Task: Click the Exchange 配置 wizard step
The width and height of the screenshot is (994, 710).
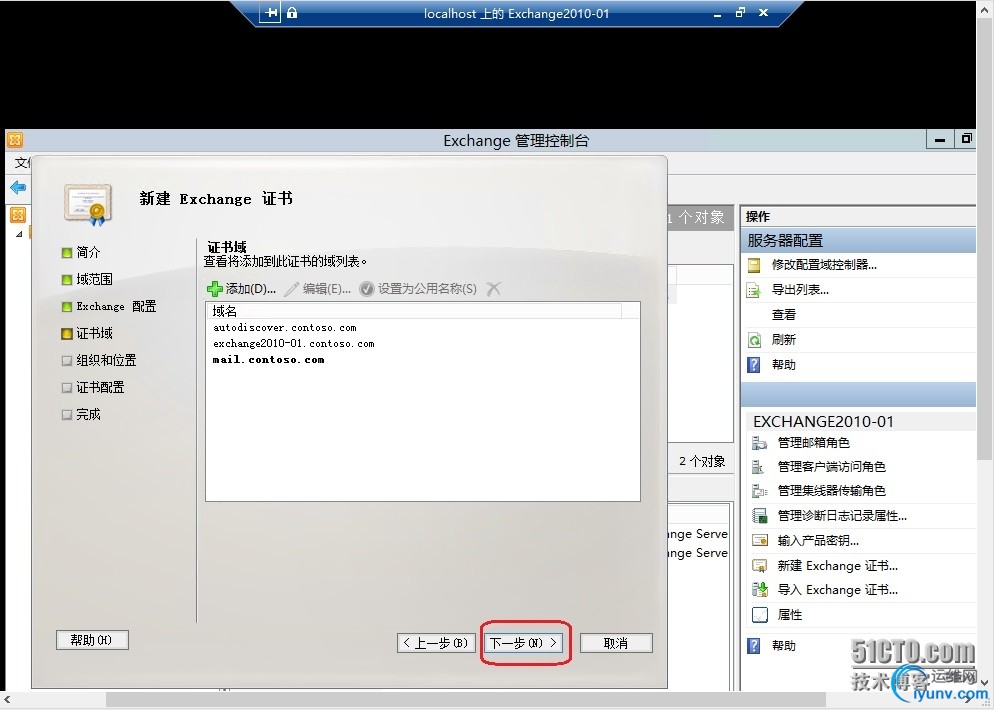Action: [x=108, y=306]
